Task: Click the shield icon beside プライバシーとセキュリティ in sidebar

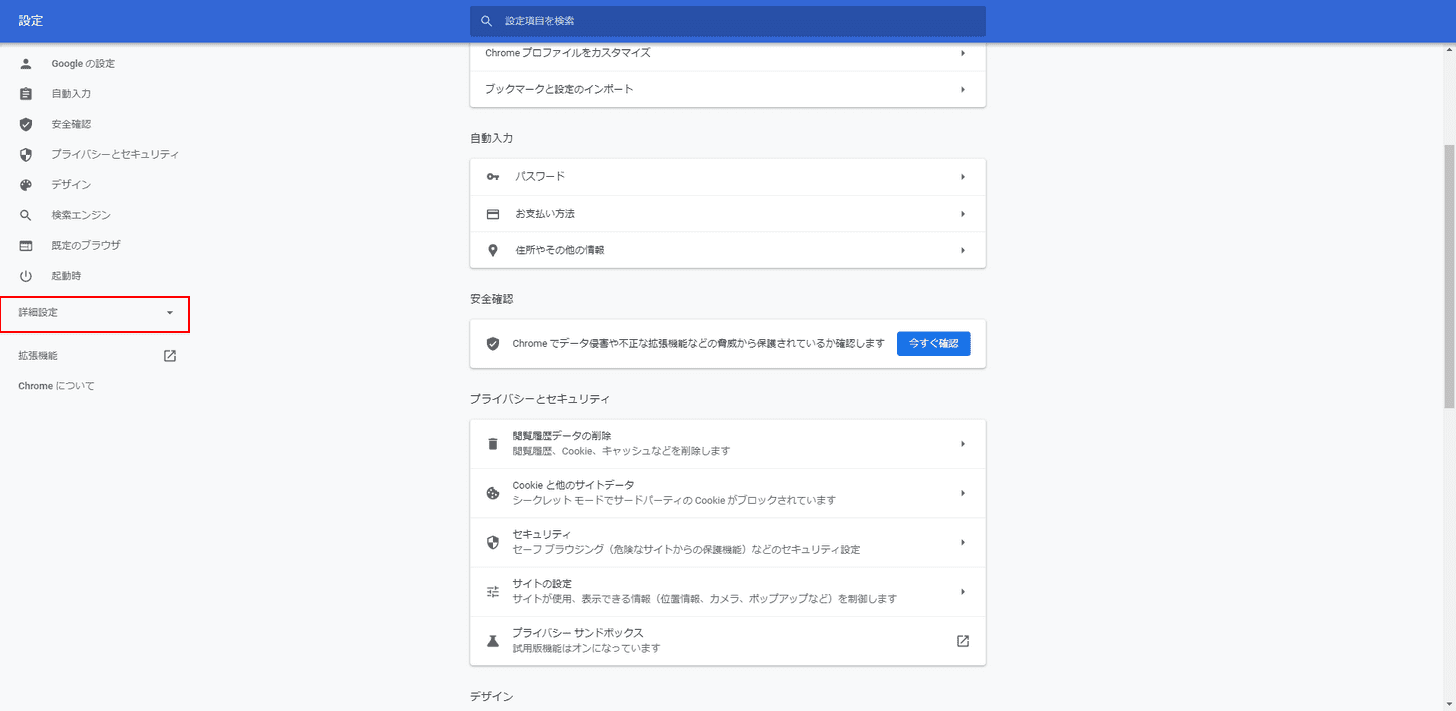Action: [x=26, y=155]
